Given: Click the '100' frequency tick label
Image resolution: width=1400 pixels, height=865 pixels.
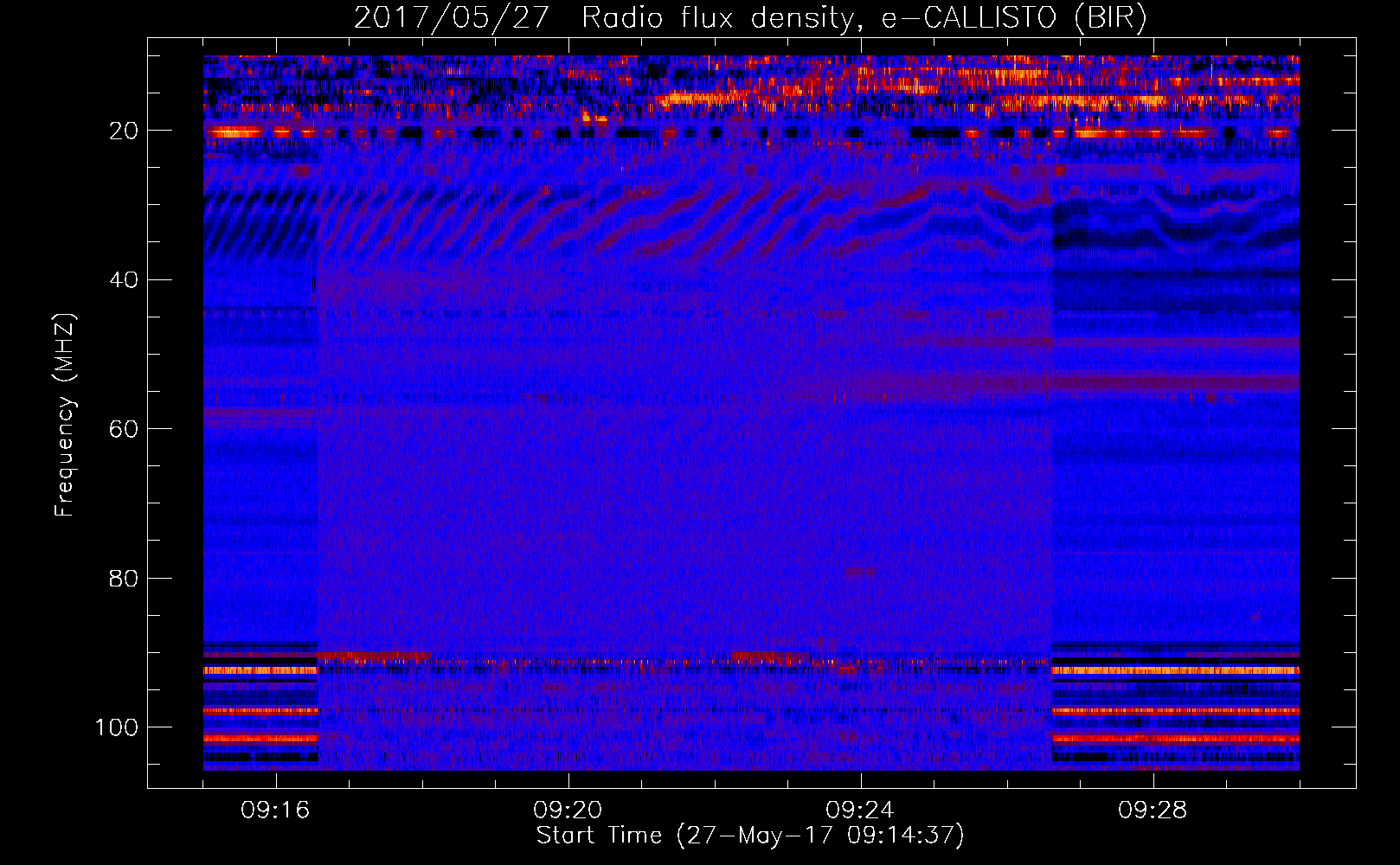Looking at the screenshot, I should coord(117,727).
